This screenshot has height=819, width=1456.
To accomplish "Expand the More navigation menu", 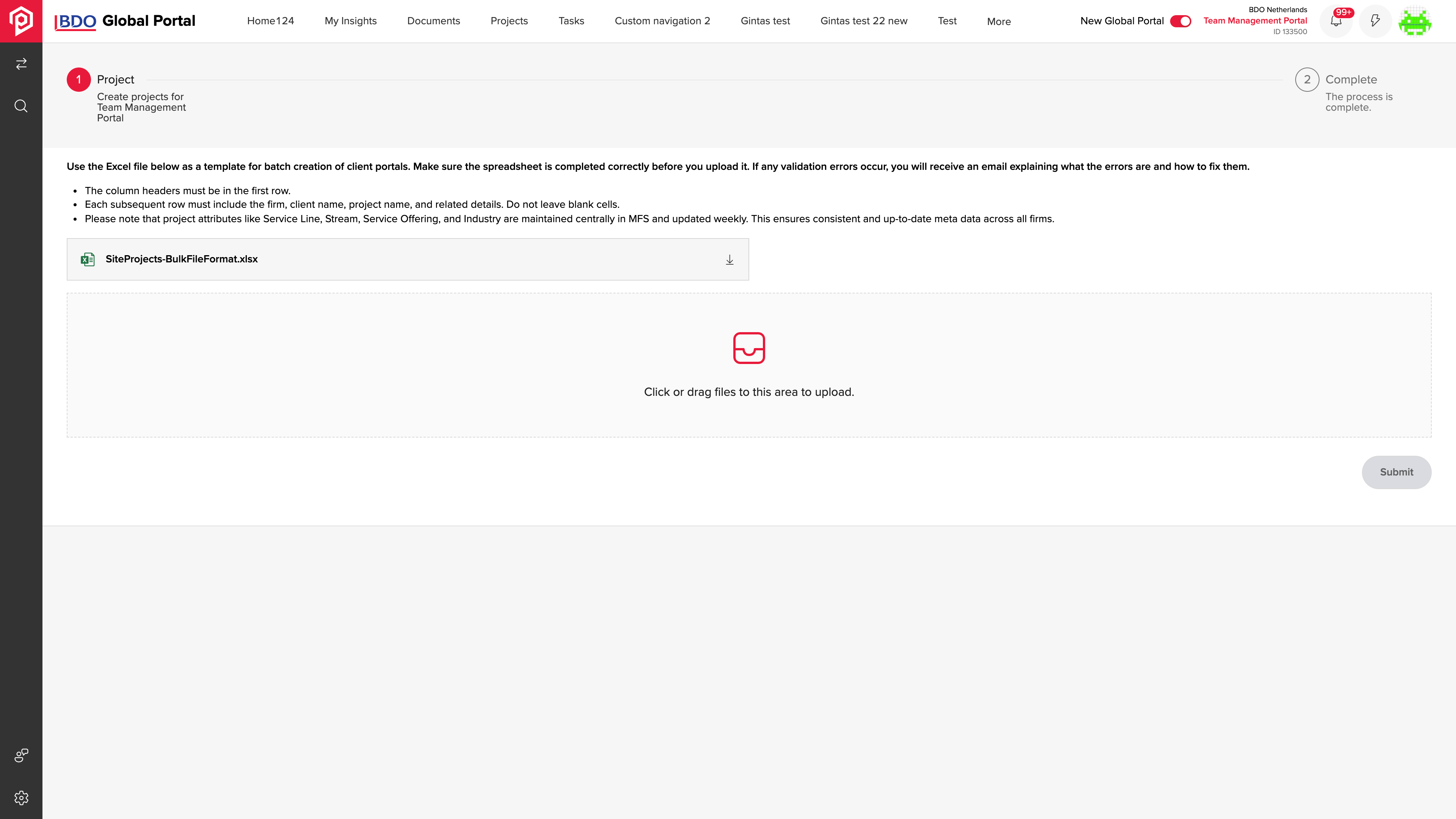I will [x=999, y=22].
